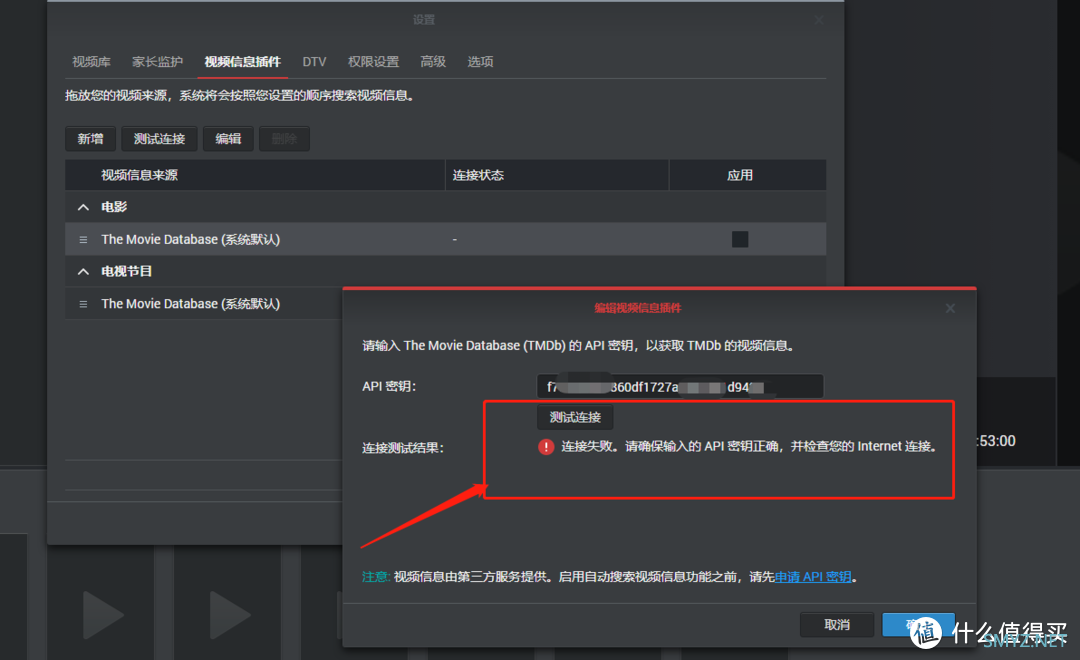Play the first video thumbnail behind the window
Image resolution: width=1080 pixels, height=660 pixels.
(103, 615)
